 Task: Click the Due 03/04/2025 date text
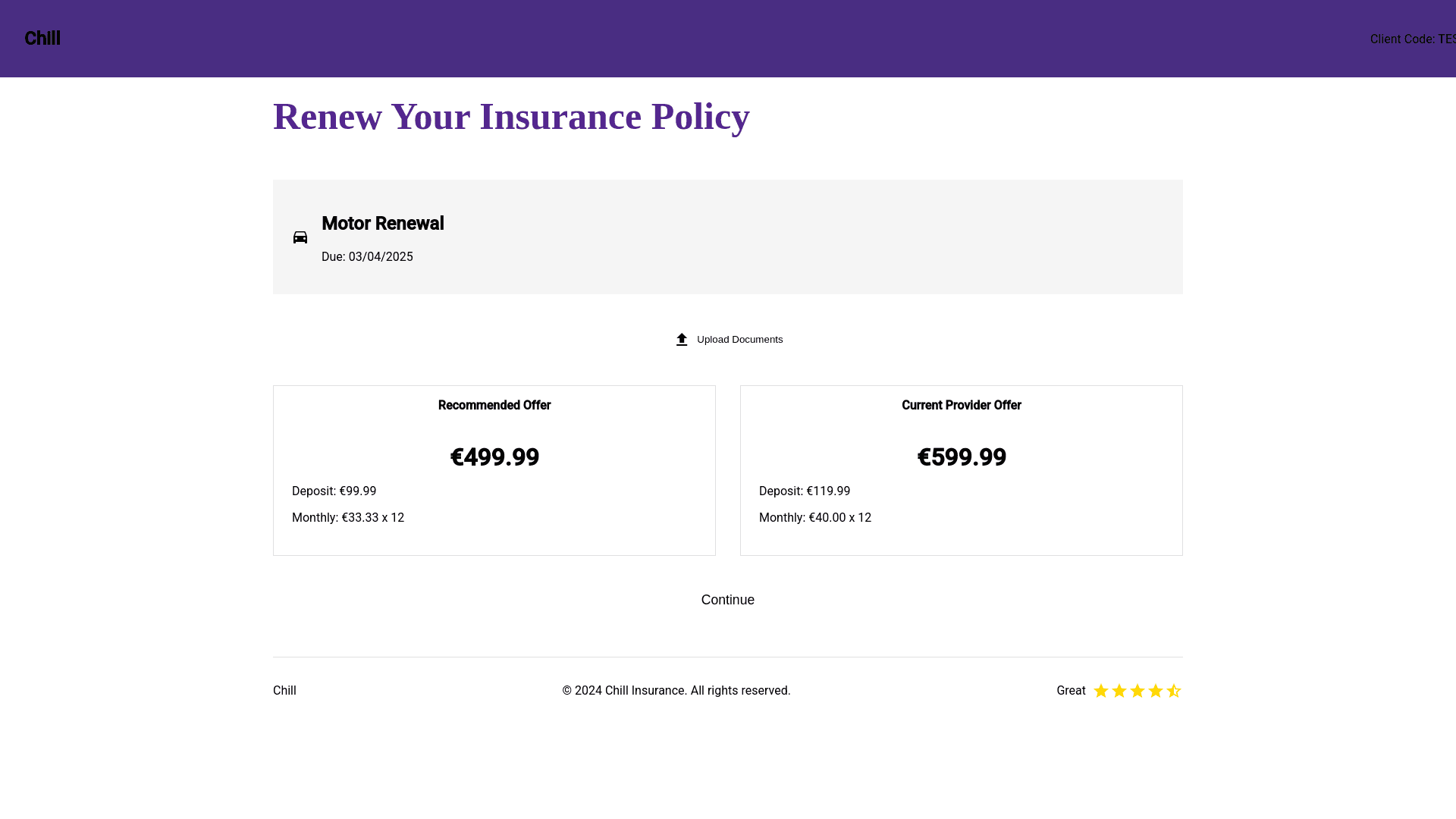367,257
